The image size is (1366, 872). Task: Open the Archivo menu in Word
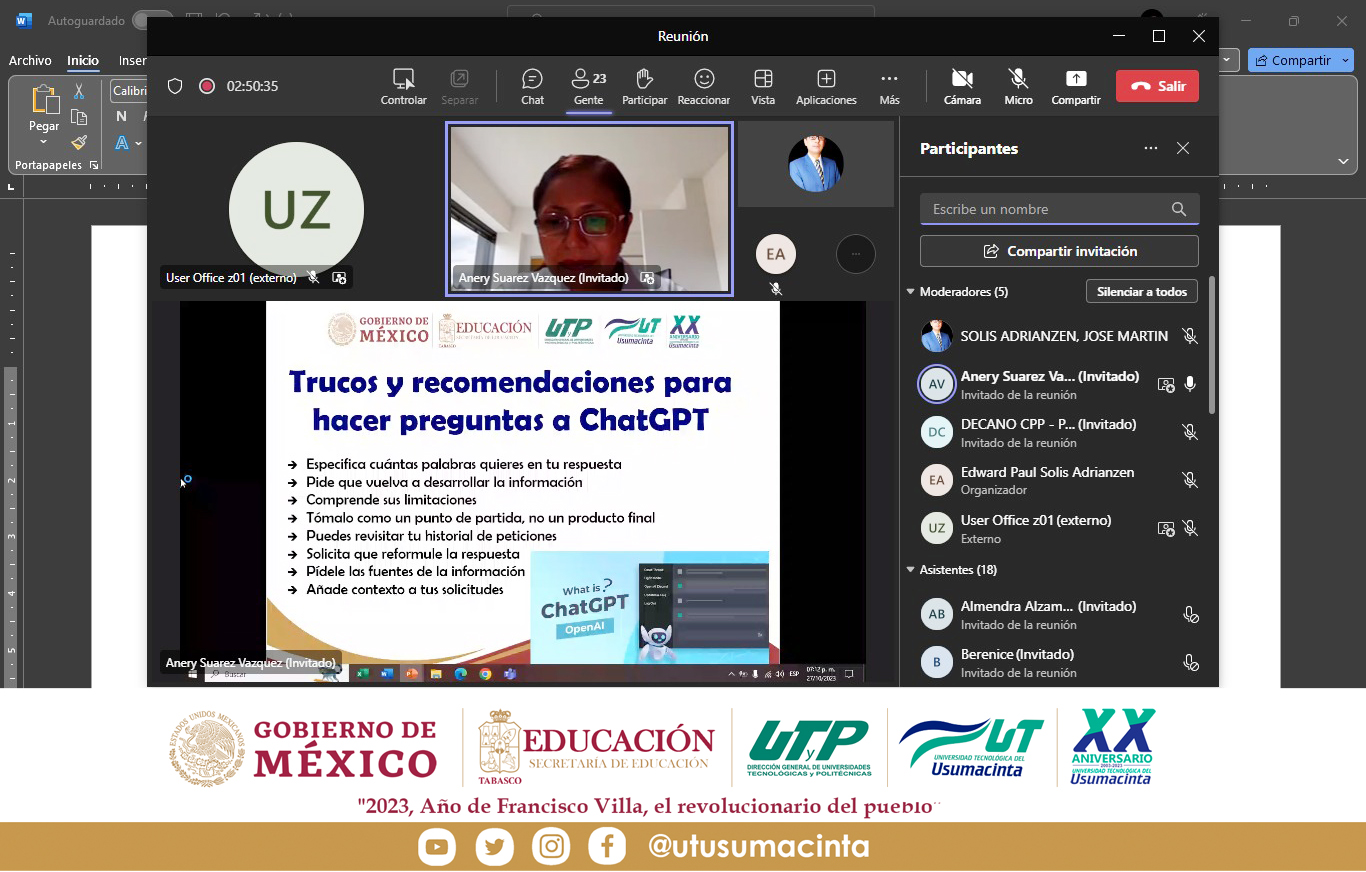(30, 60)
